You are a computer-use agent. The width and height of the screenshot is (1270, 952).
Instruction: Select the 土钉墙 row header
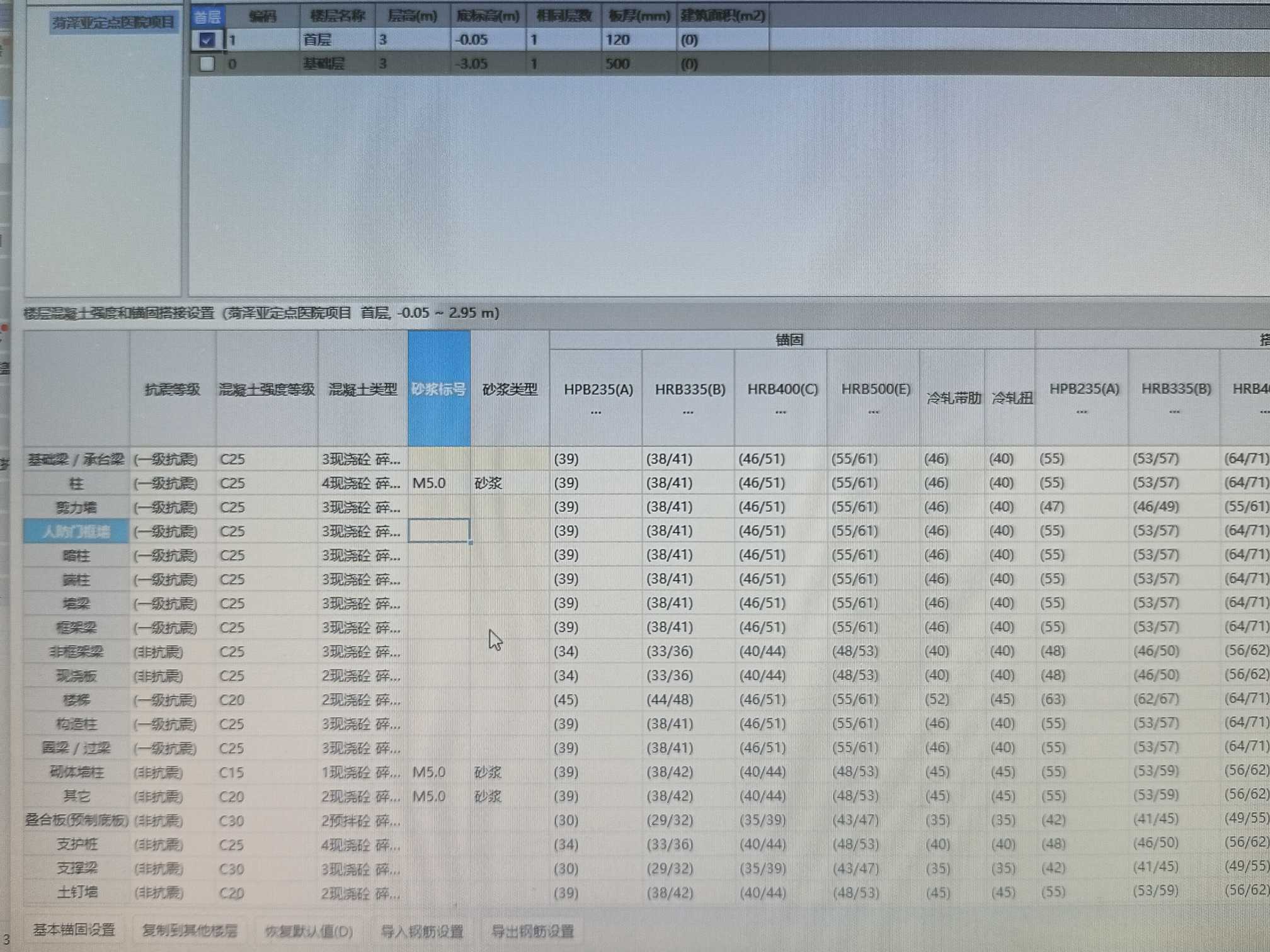[76, 892]
